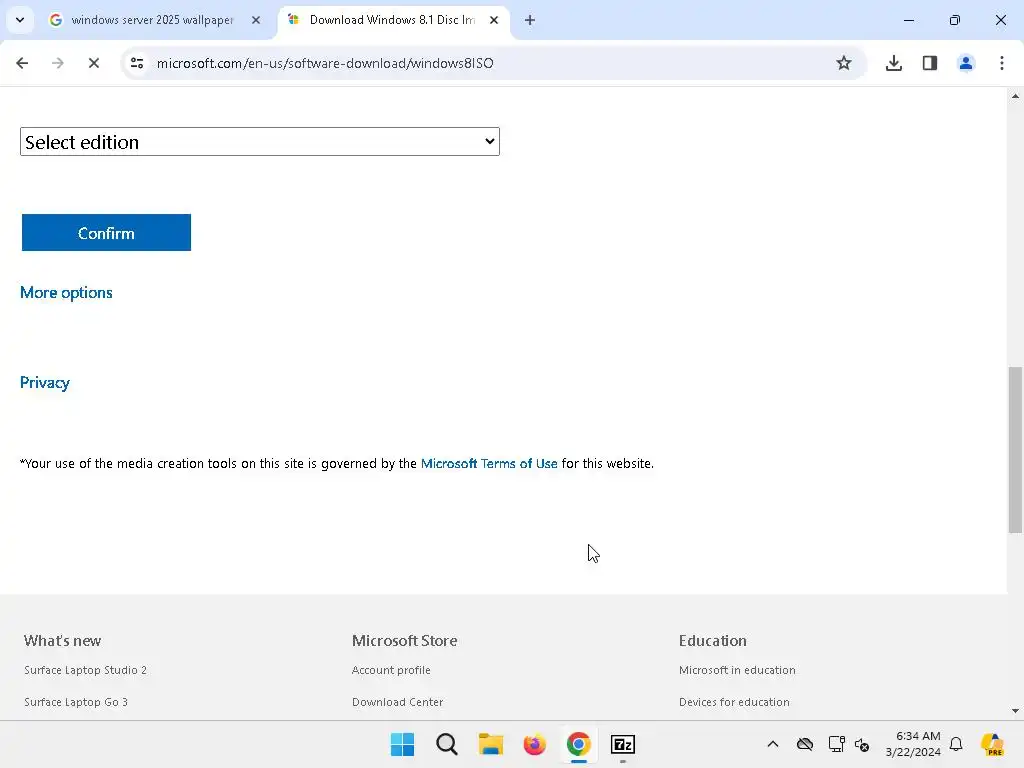Open the Chrome three-dot menu
This screenshot has width=1024, height=768.
1001,63
